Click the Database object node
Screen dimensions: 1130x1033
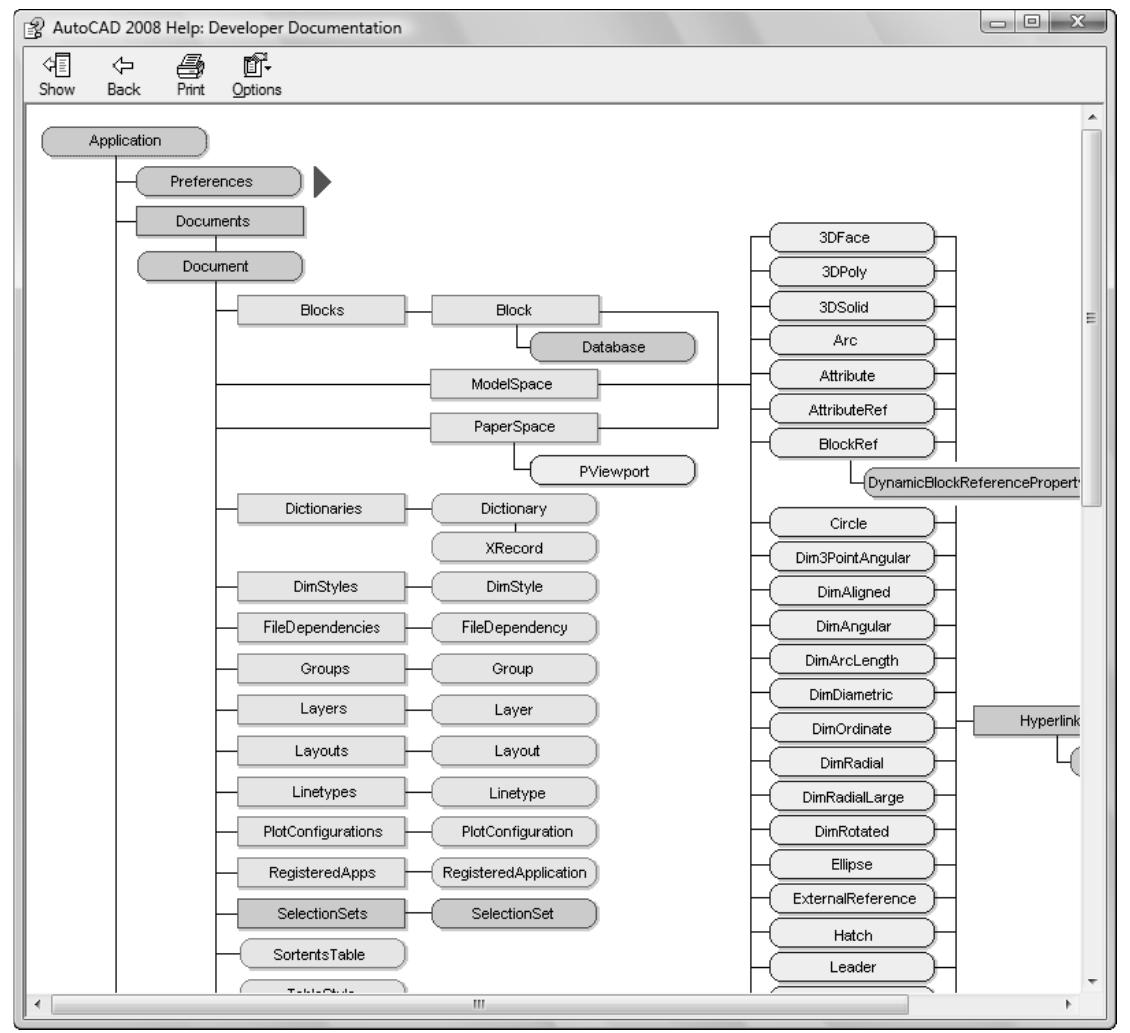(613, 347)
